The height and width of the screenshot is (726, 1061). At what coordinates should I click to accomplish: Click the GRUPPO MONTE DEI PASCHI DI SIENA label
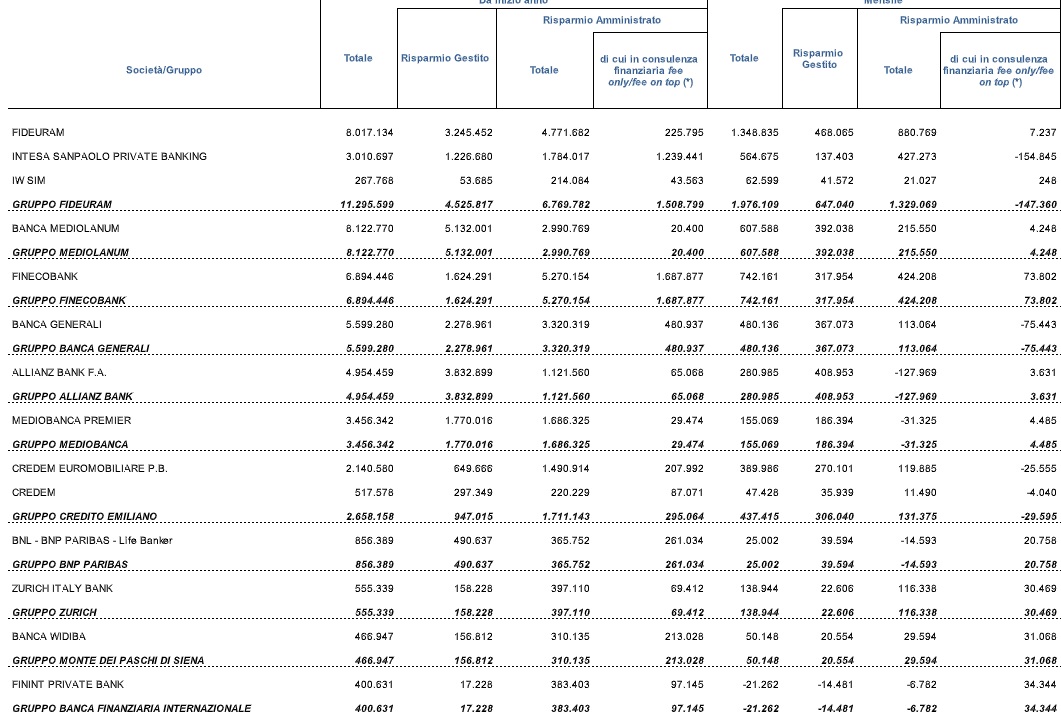(108, 661)
